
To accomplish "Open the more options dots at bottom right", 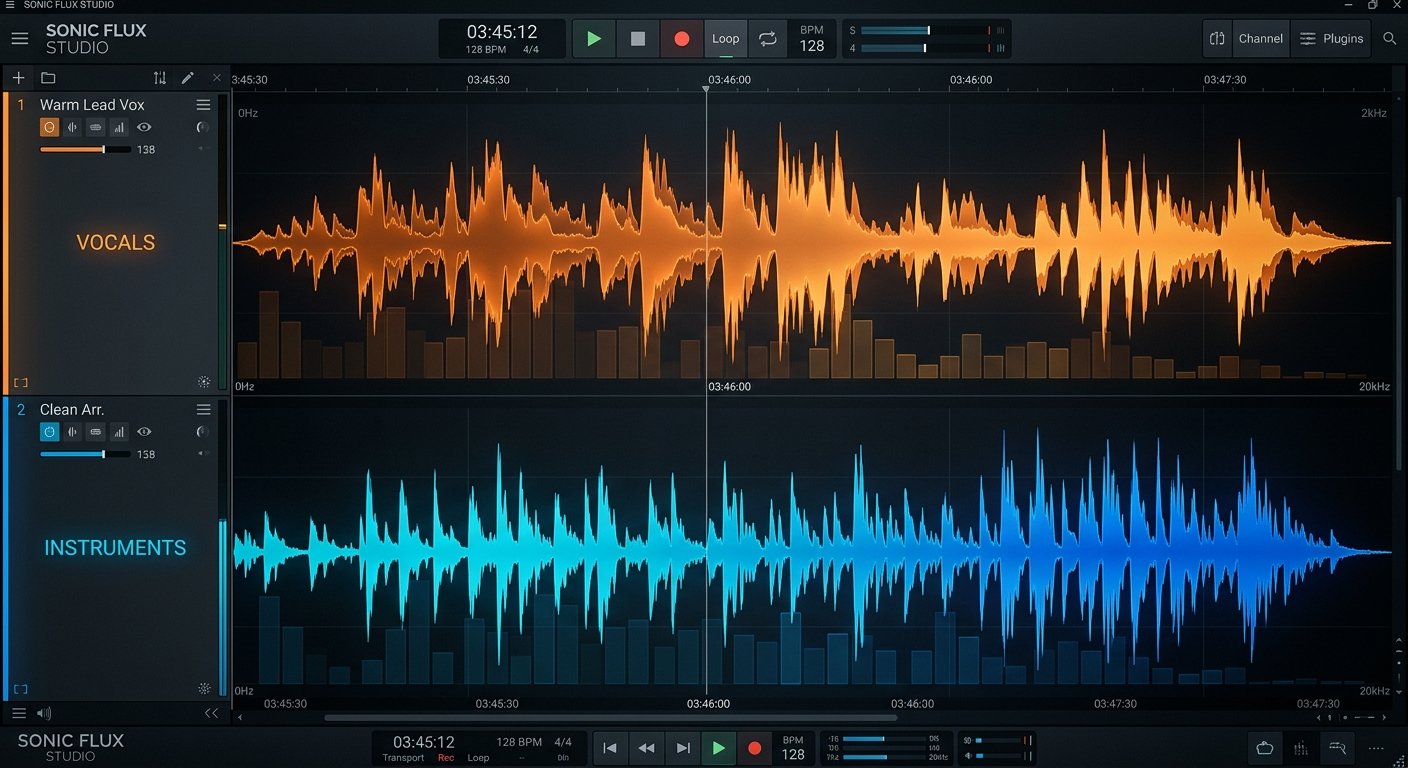I will (x=1376, y=748).
